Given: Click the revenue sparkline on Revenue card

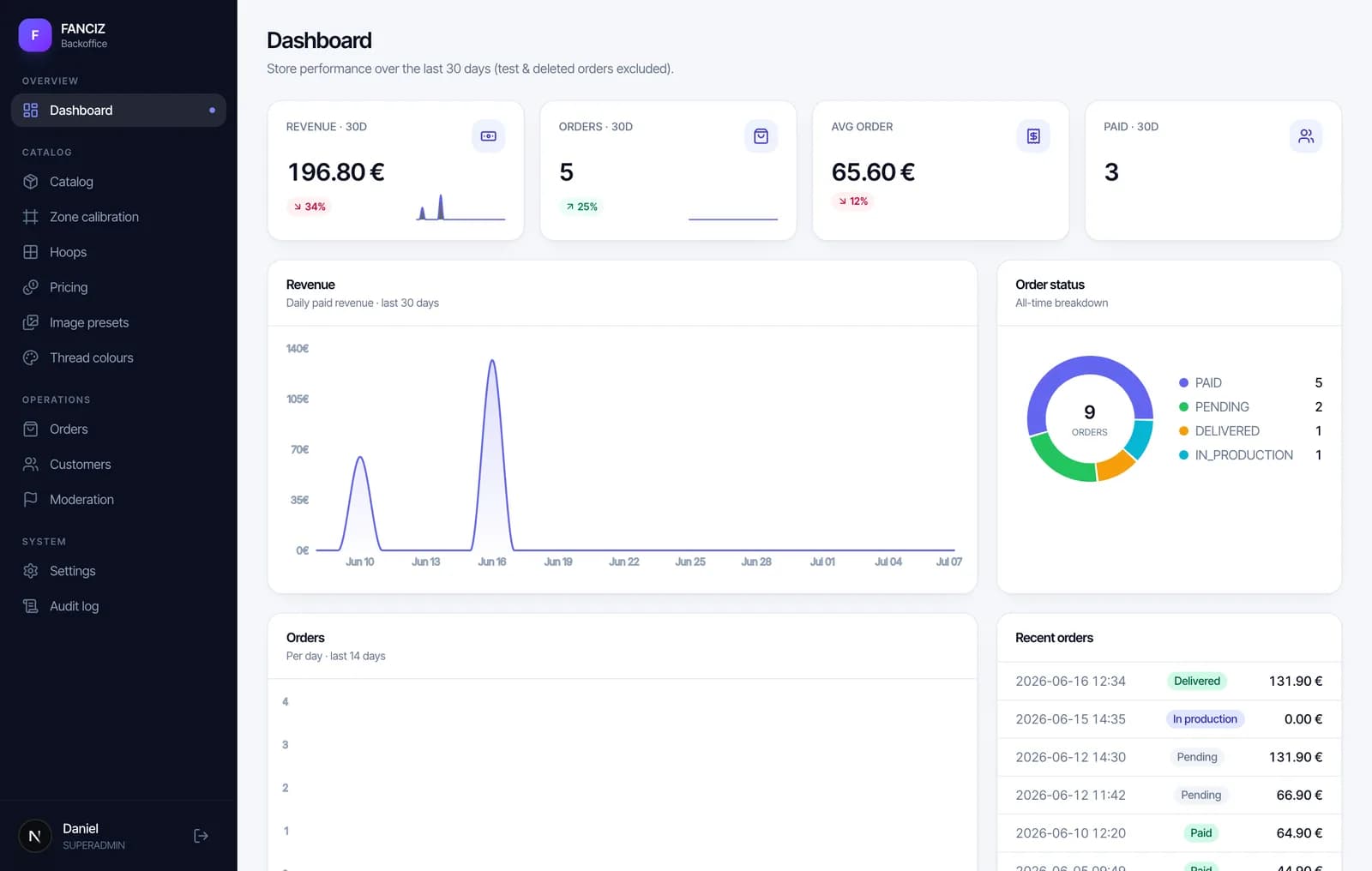Looking at the screenshot, I should point(460,207).
